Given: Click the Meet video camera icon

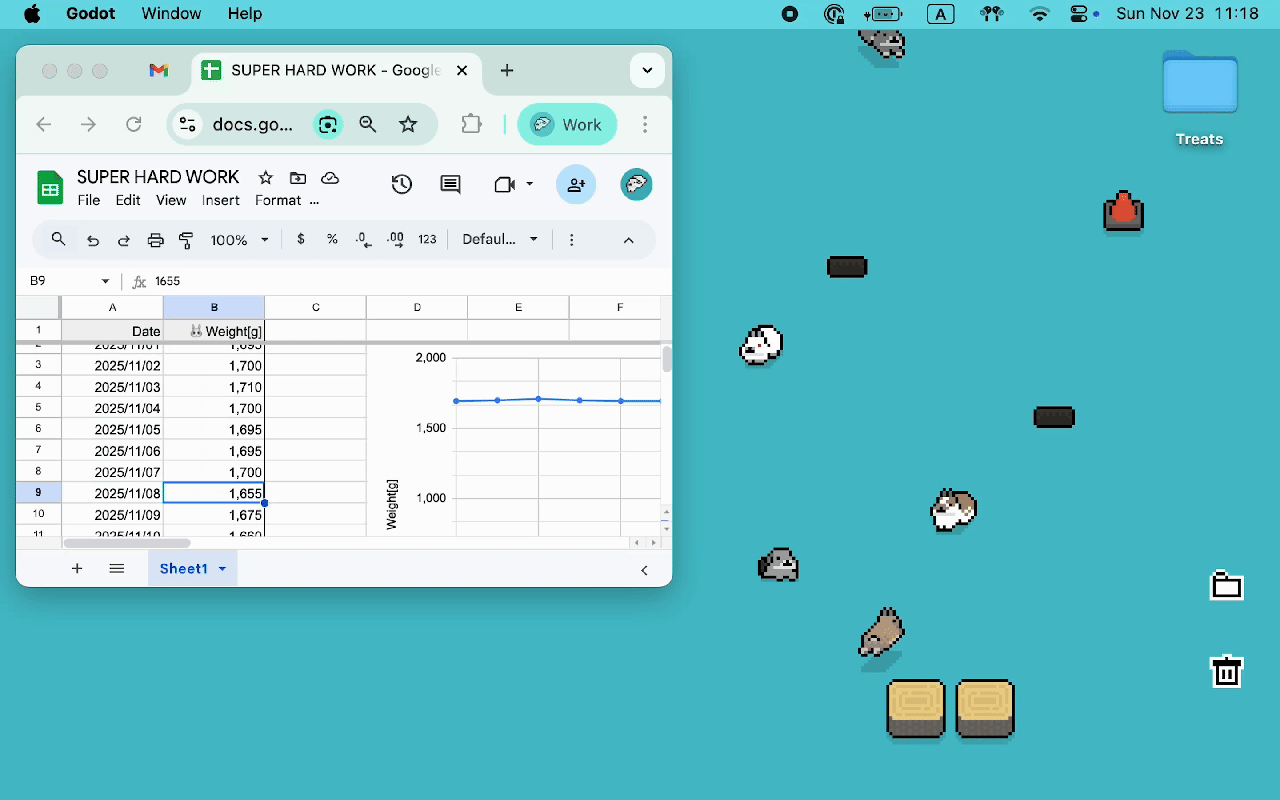Looking at the screenshot, I should coord(504,184).
